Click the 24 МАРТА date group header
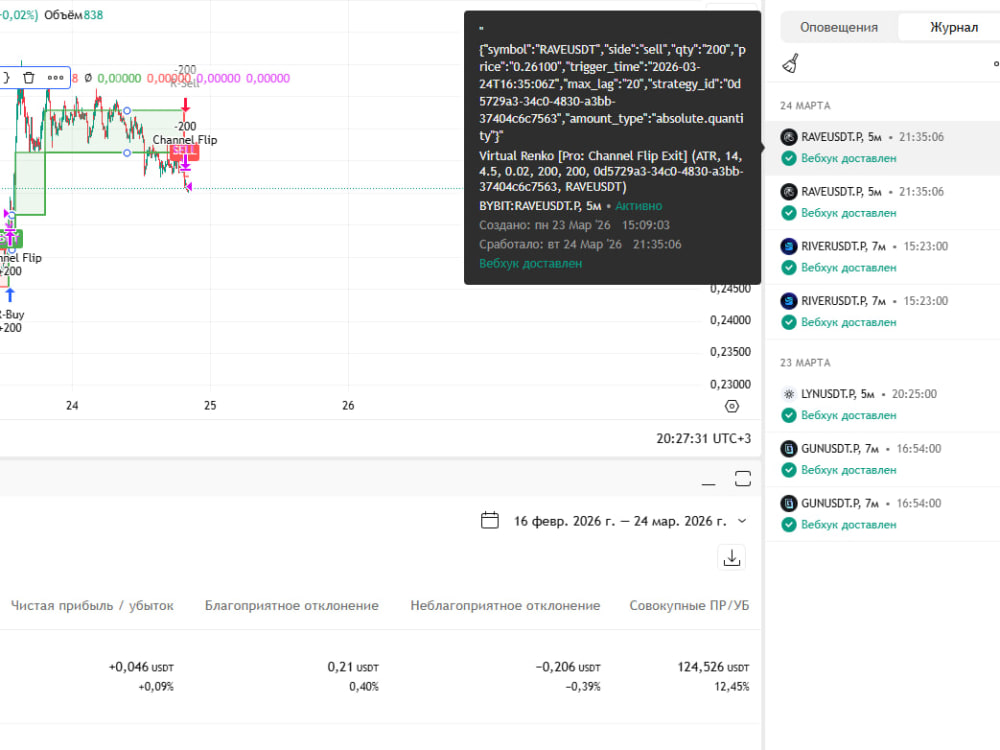1000x750 pixels. [x=805, y=106]
